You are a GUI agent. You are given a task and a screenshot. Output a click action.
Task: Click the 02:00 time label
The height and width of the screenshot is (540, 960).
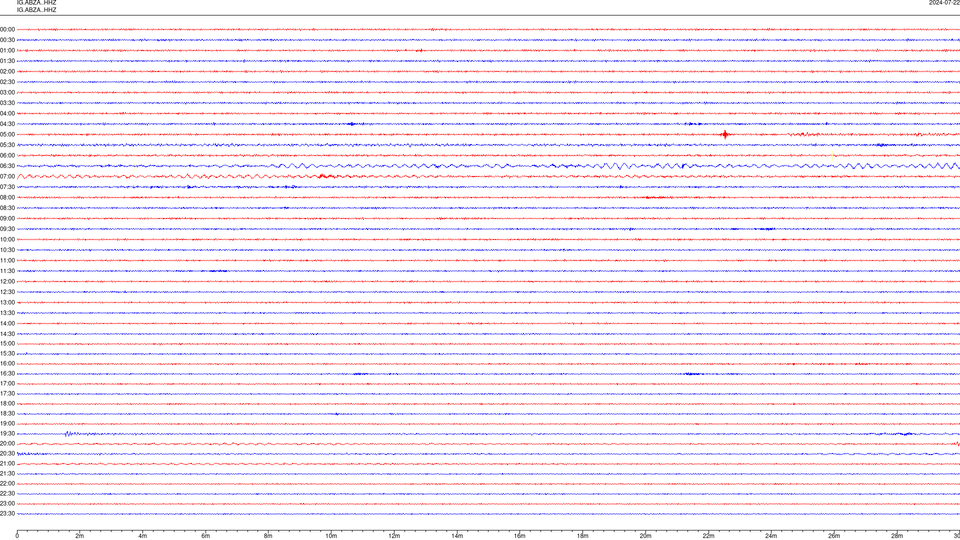tap(7, 72)
